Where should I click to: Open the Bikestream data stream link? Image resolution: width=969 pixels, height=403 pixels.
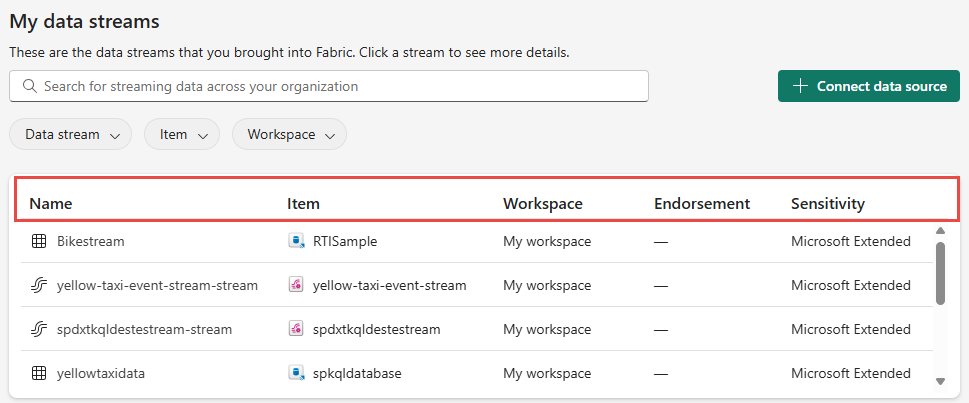91,241
